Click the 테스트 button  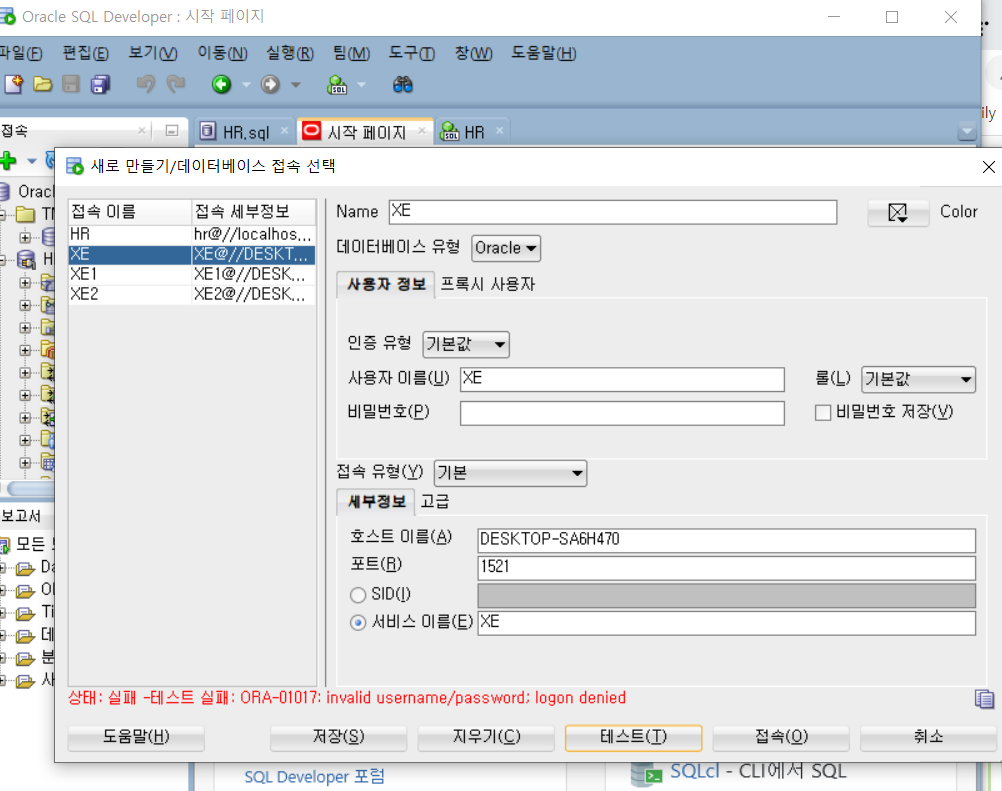633,737
